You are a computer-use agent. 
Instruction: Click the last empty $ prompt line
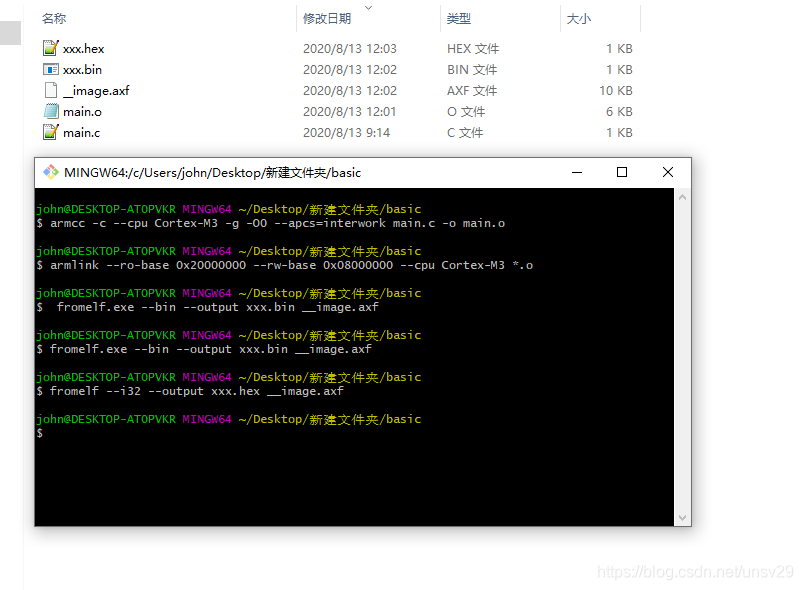40,433
